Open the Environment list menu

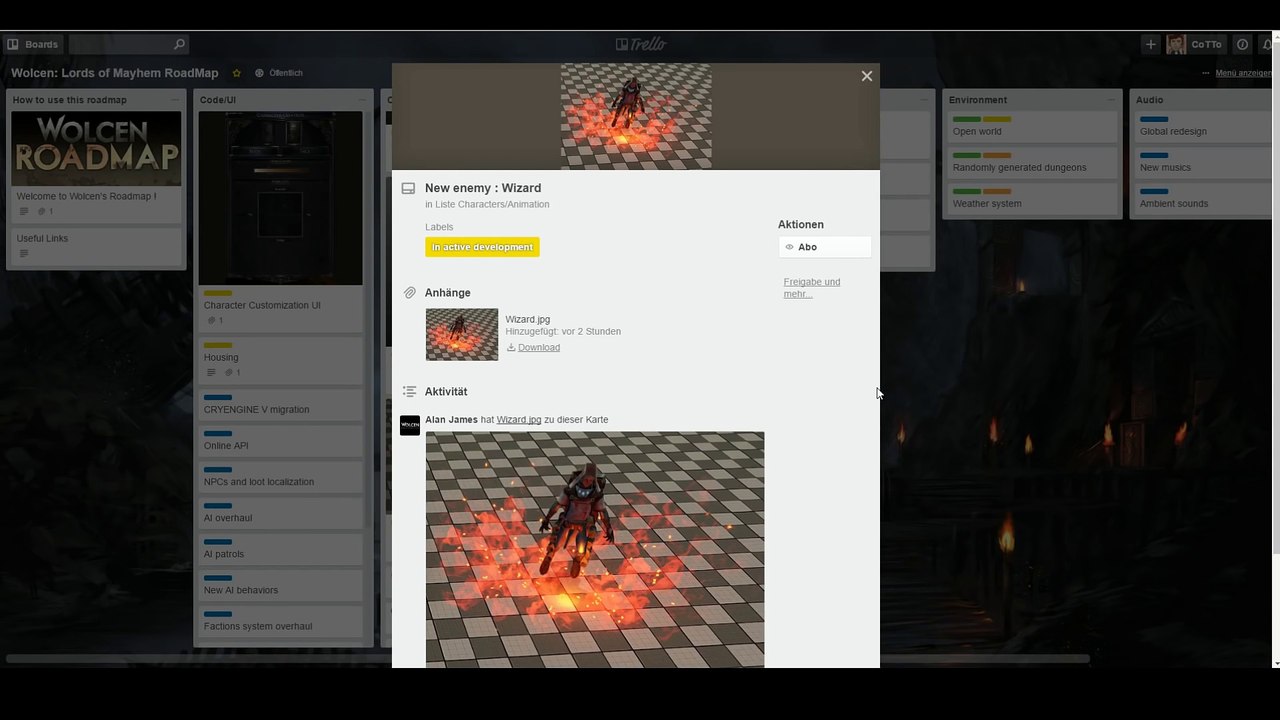[1111, 100]
